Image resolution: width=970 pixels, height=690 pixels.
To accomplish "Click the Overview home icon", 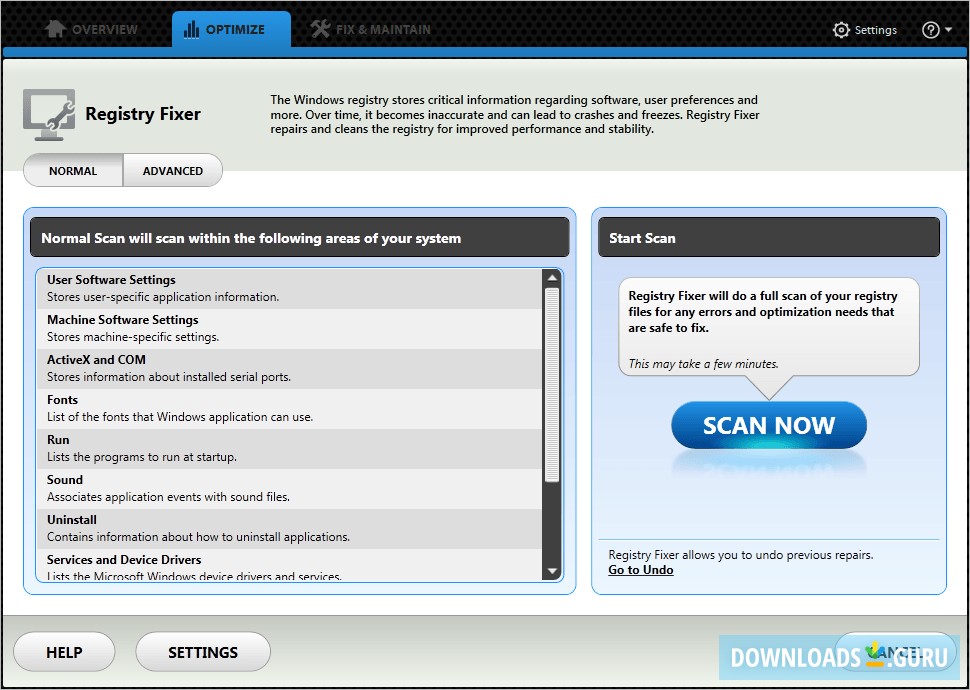I will [53, 29].
